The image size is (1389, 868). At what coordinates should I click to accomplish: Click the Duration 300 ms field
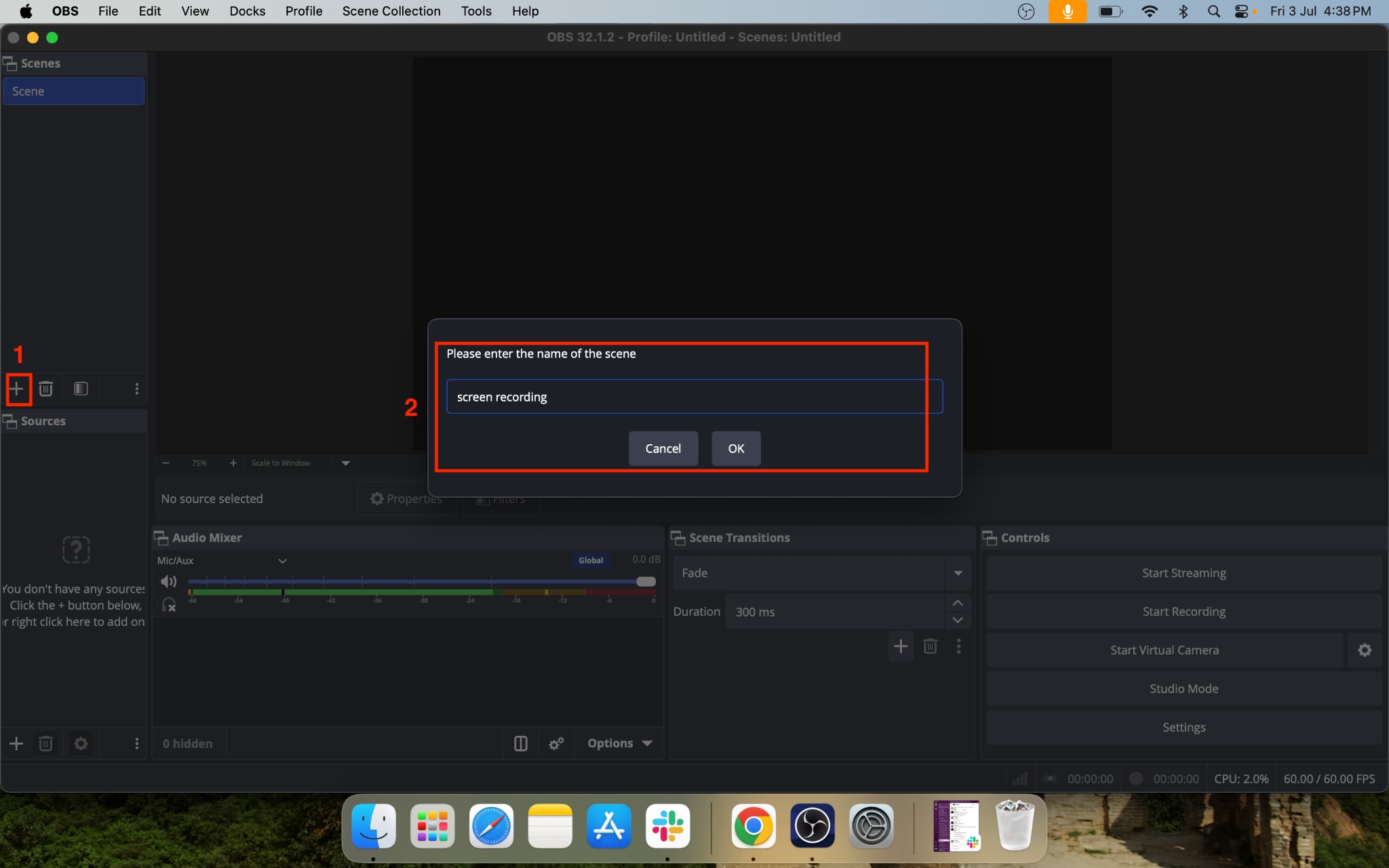[835, 612]
